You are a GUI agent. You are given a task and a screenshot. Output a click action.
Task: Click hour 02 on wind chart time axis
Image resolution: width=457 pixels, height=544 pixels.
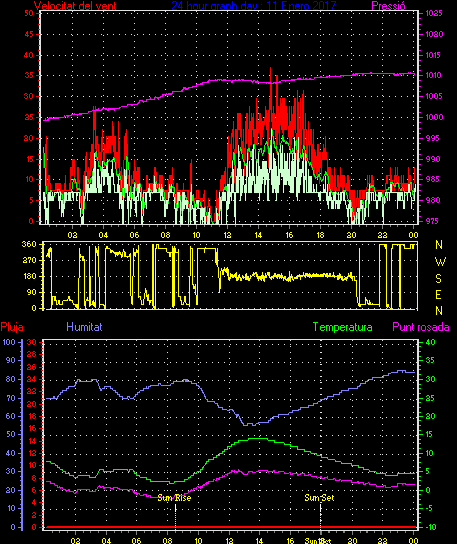click(x=73, y=235)
